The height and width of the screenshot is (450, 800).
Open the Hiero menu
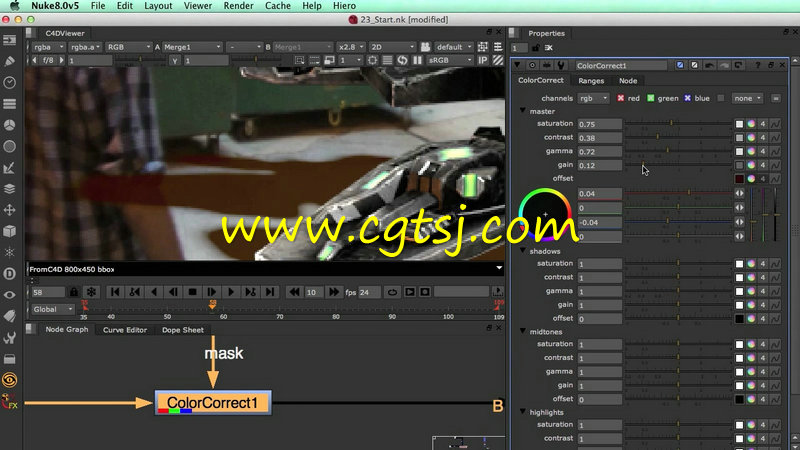click(344, 6)
